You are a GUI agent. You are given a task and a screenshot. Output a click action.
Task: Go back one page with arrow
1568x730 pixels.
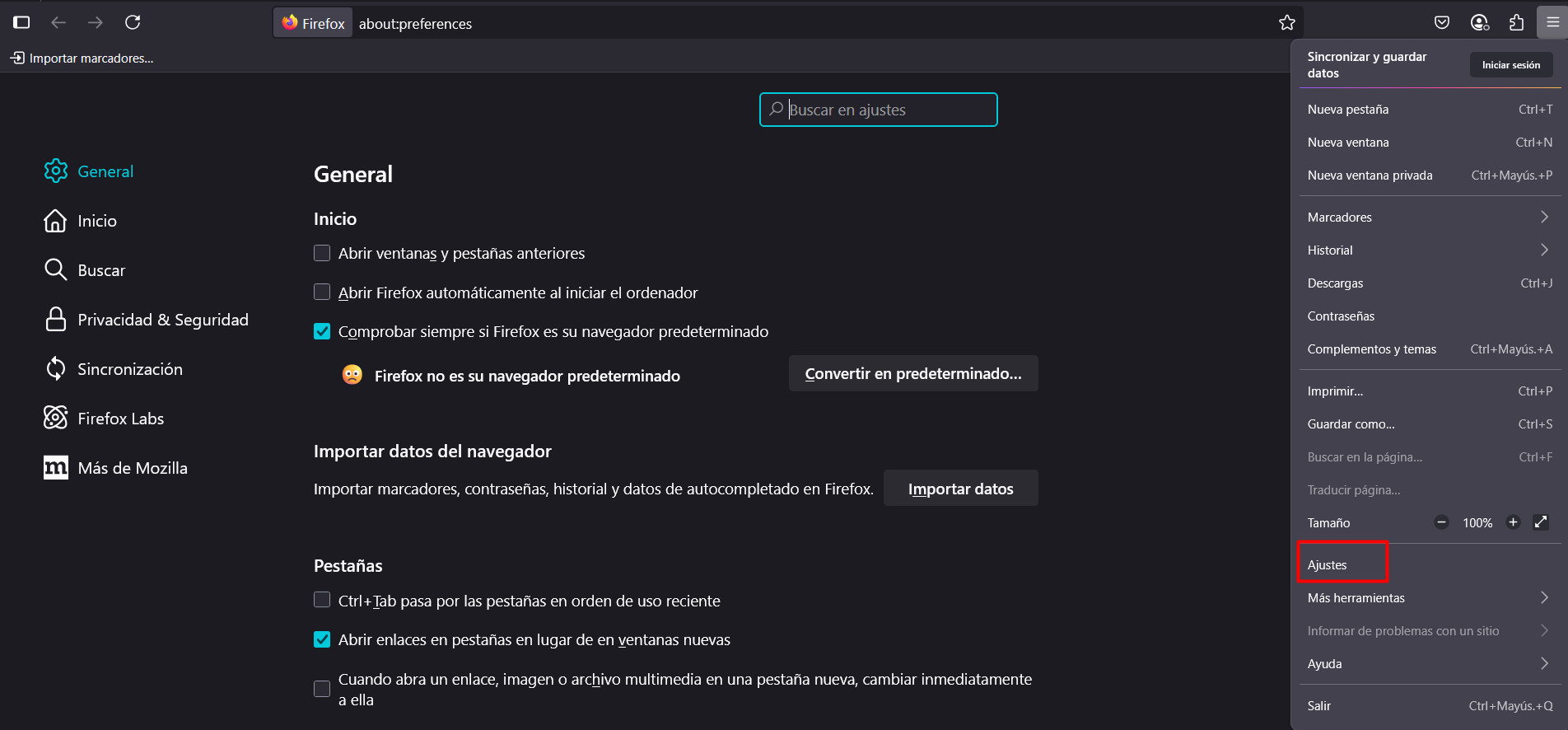58,22
